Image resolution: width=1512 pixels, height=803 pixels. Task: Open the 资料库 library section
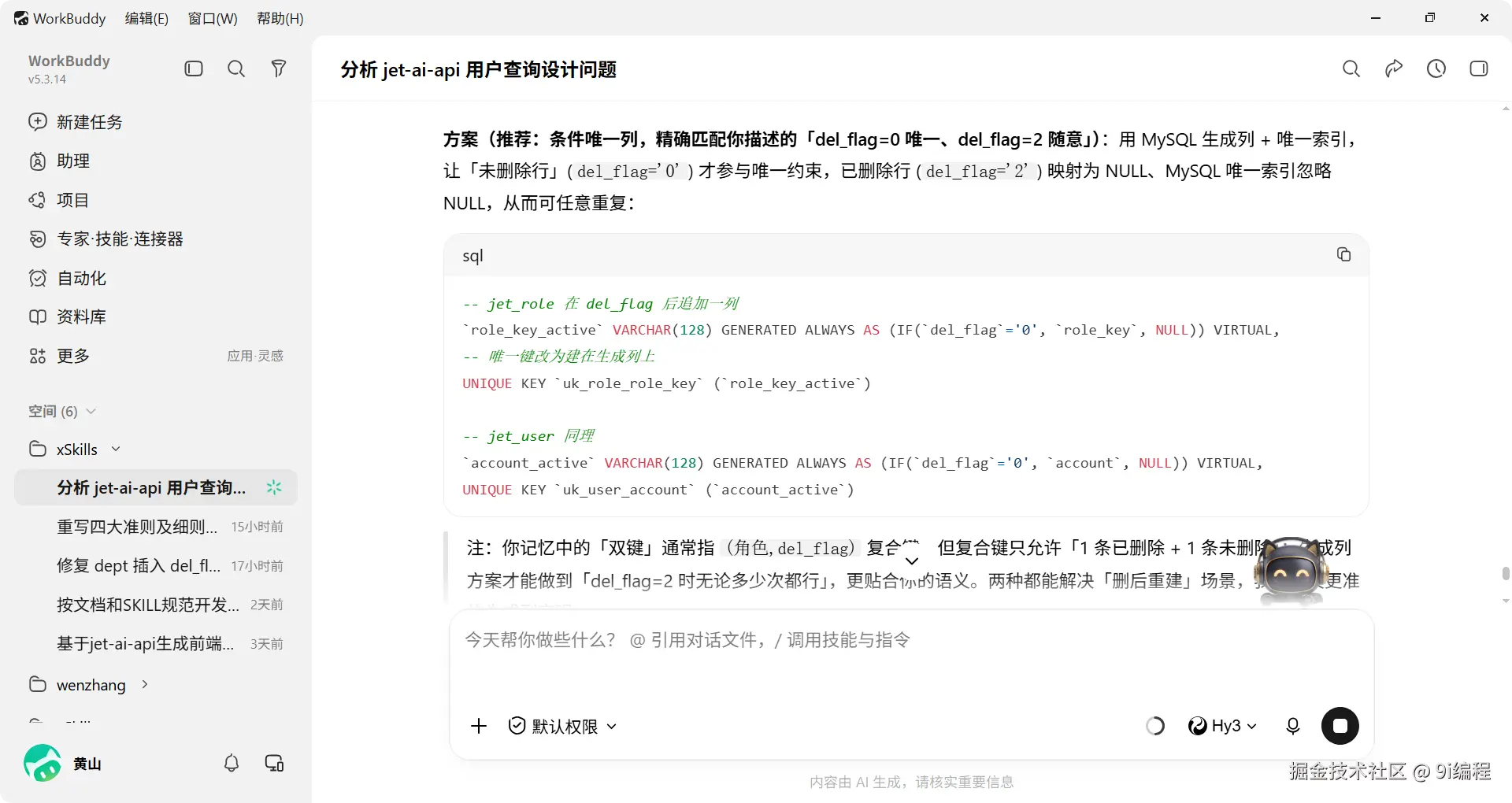click(68, 316)
